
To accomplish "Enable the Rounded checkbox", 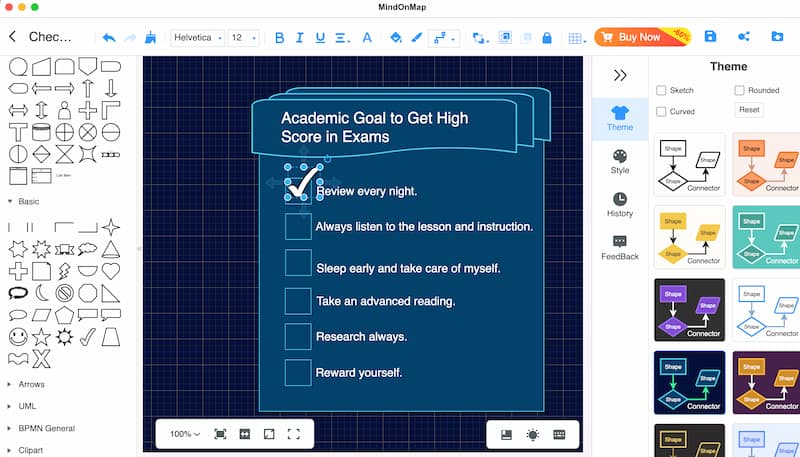I will pos(739,90).
